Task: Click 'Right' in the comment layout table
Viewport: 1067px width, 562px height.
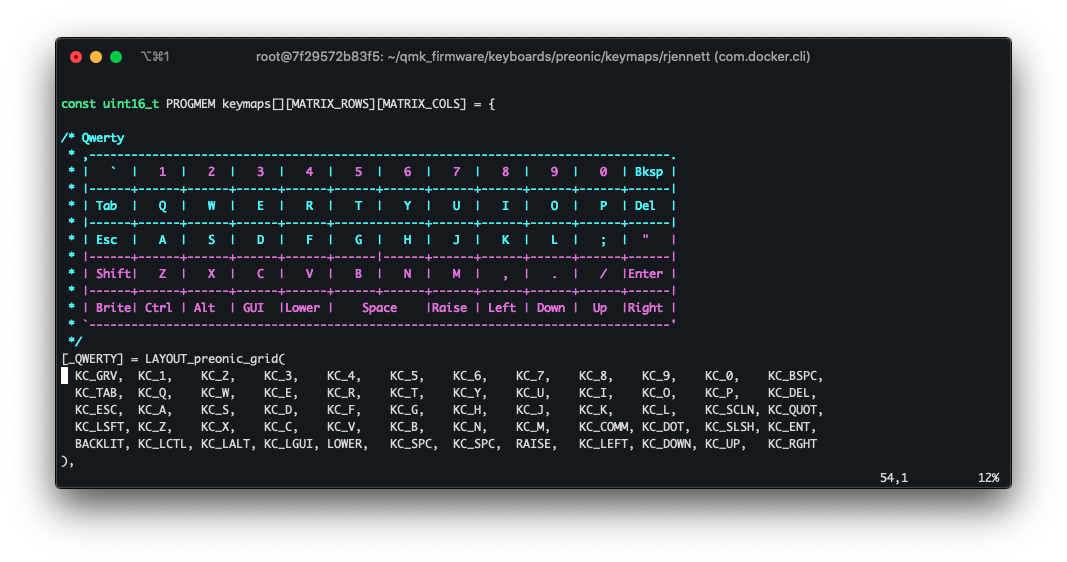Action: 645,308
